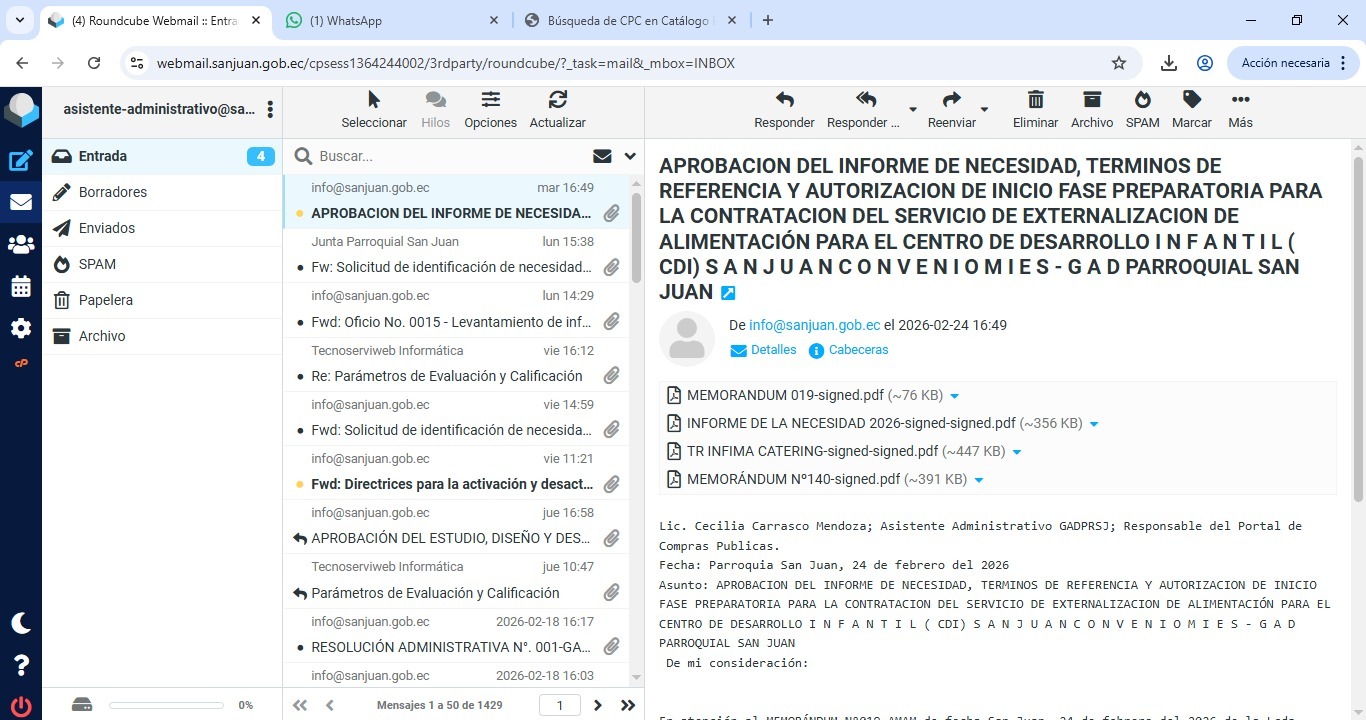The width and height of the screenshot is (1366, 720).
Task: Toggle the Seleccionar selection mode
Action: 374,100
